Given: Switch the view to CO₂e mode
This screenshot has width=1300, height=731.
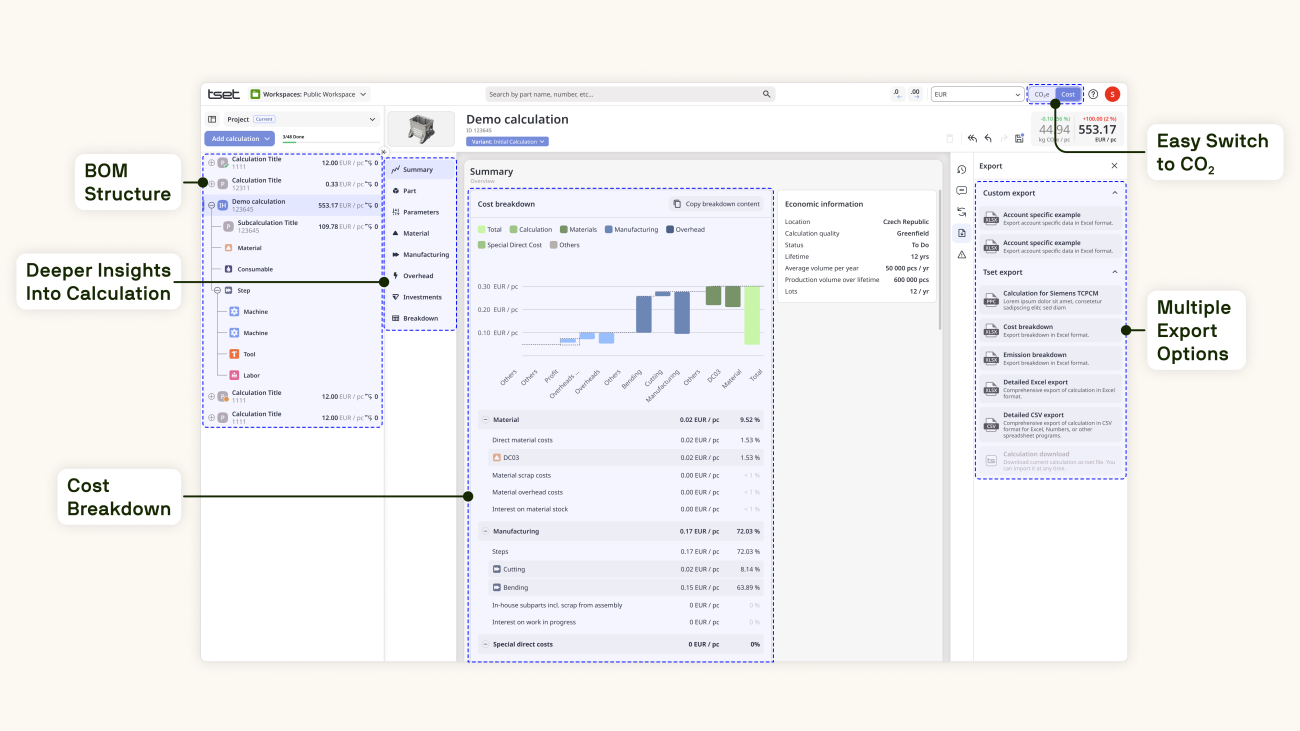Looking at the screenshot, I should click(x=1042, y=94).
